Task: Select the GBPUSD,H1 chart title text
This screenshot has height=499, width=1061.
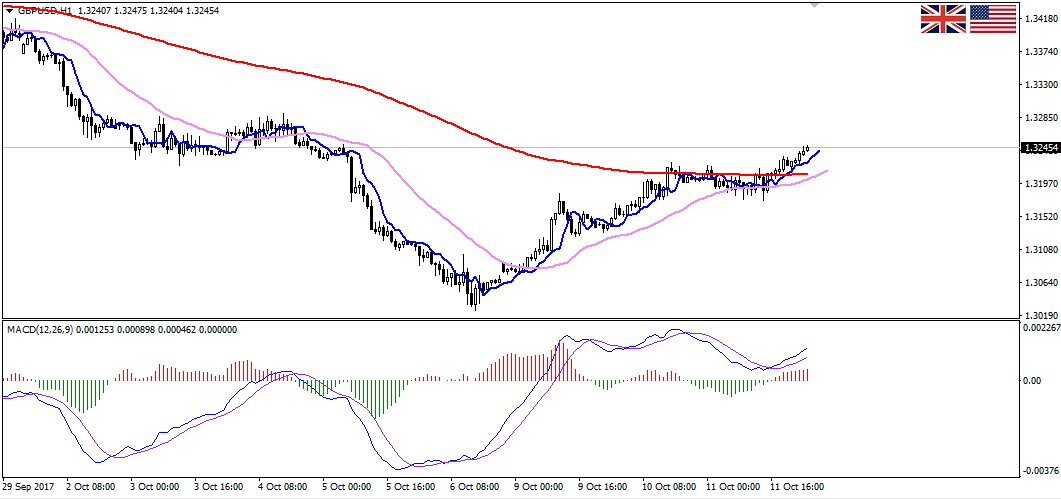Action: 43,11
